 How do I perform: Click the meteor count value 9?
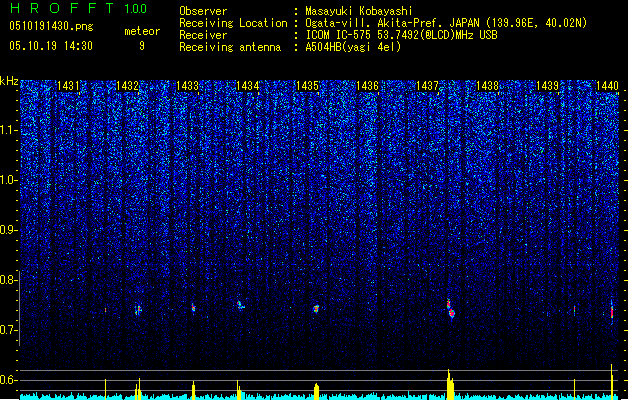[x=142, y=46]
